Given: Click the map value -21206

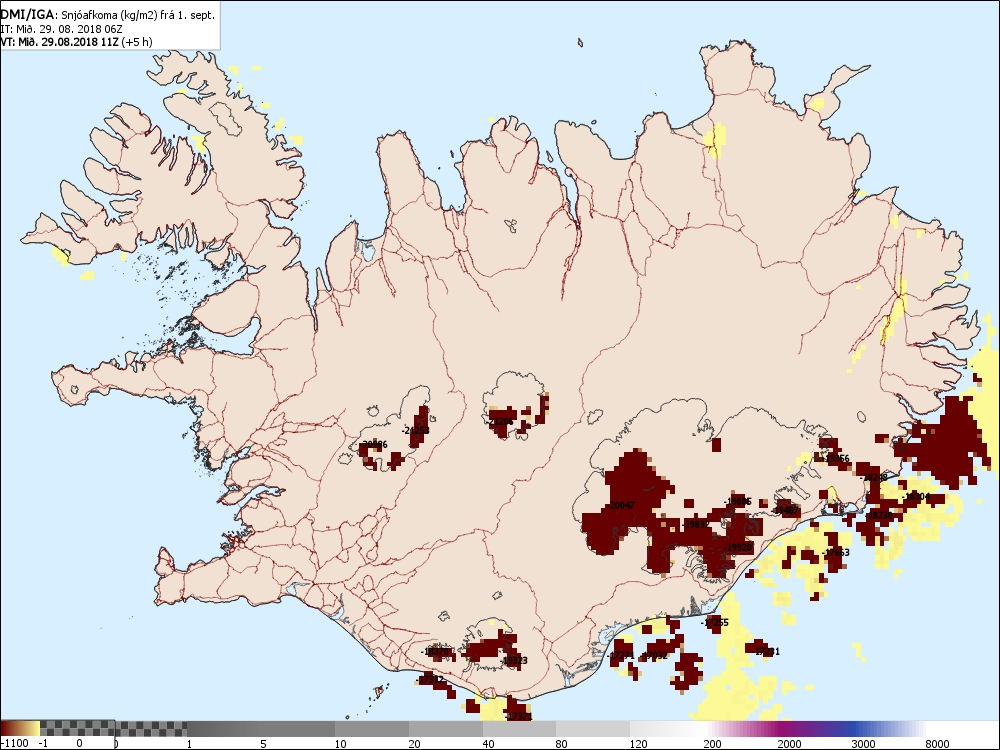Looking at the screenshot, I should pos(499,422).
